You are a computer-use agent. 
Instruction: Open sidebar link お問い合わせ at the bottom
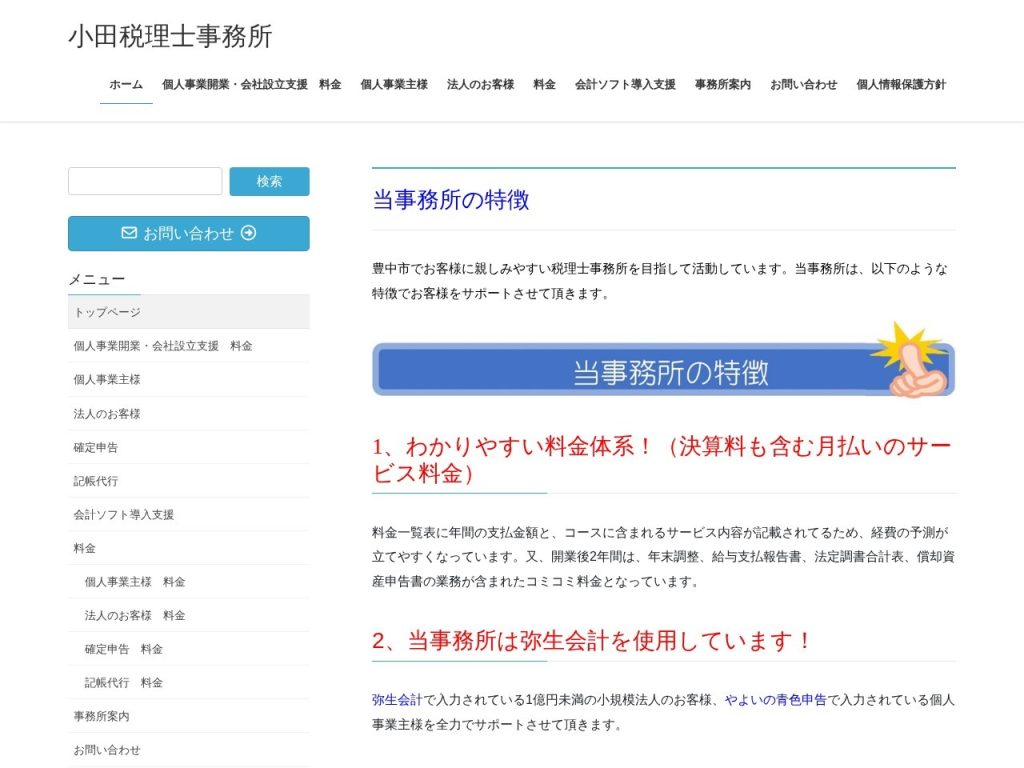(189, 750)
